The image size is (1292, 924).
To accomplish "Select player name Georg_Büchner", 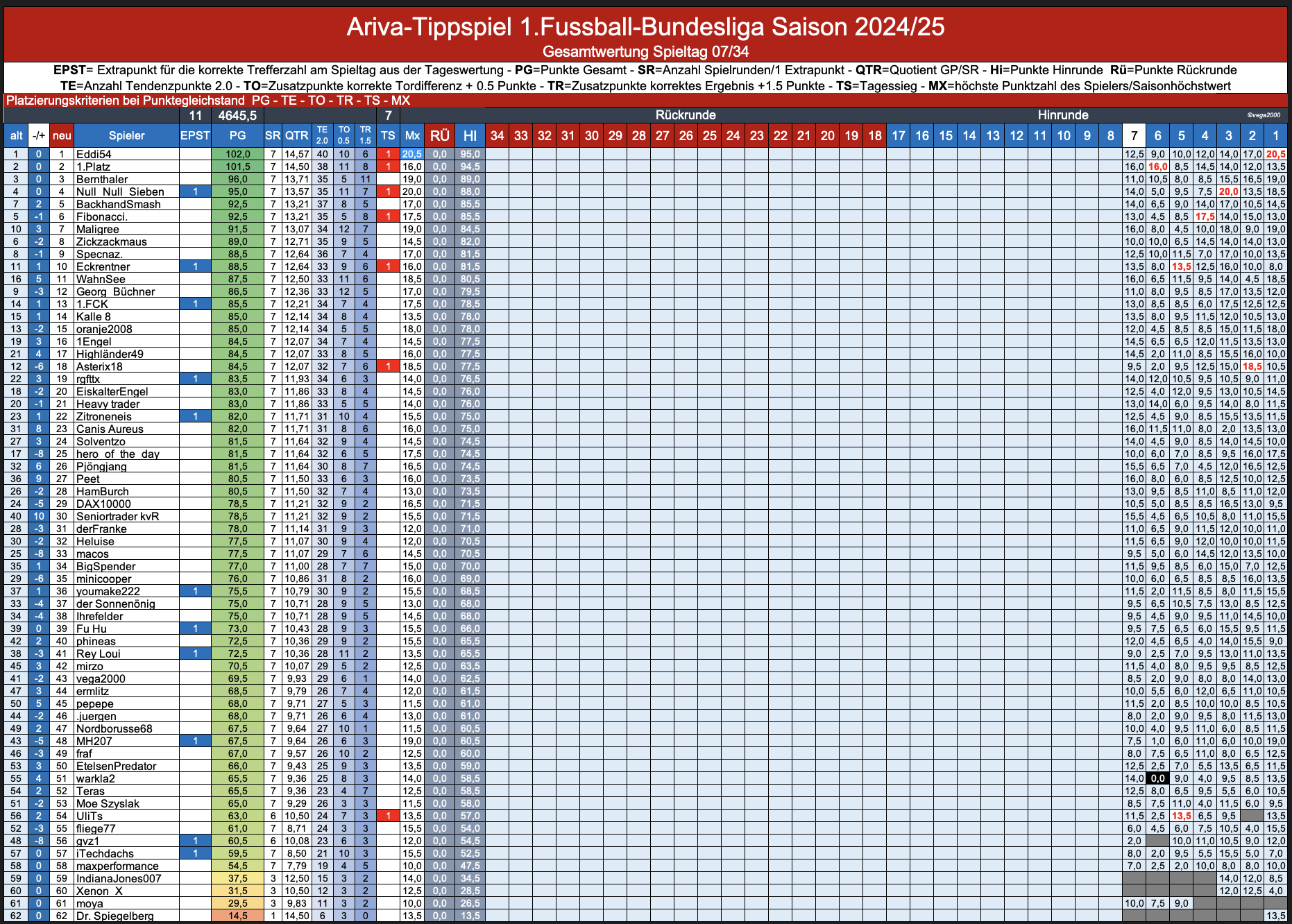I will (115, 291).
